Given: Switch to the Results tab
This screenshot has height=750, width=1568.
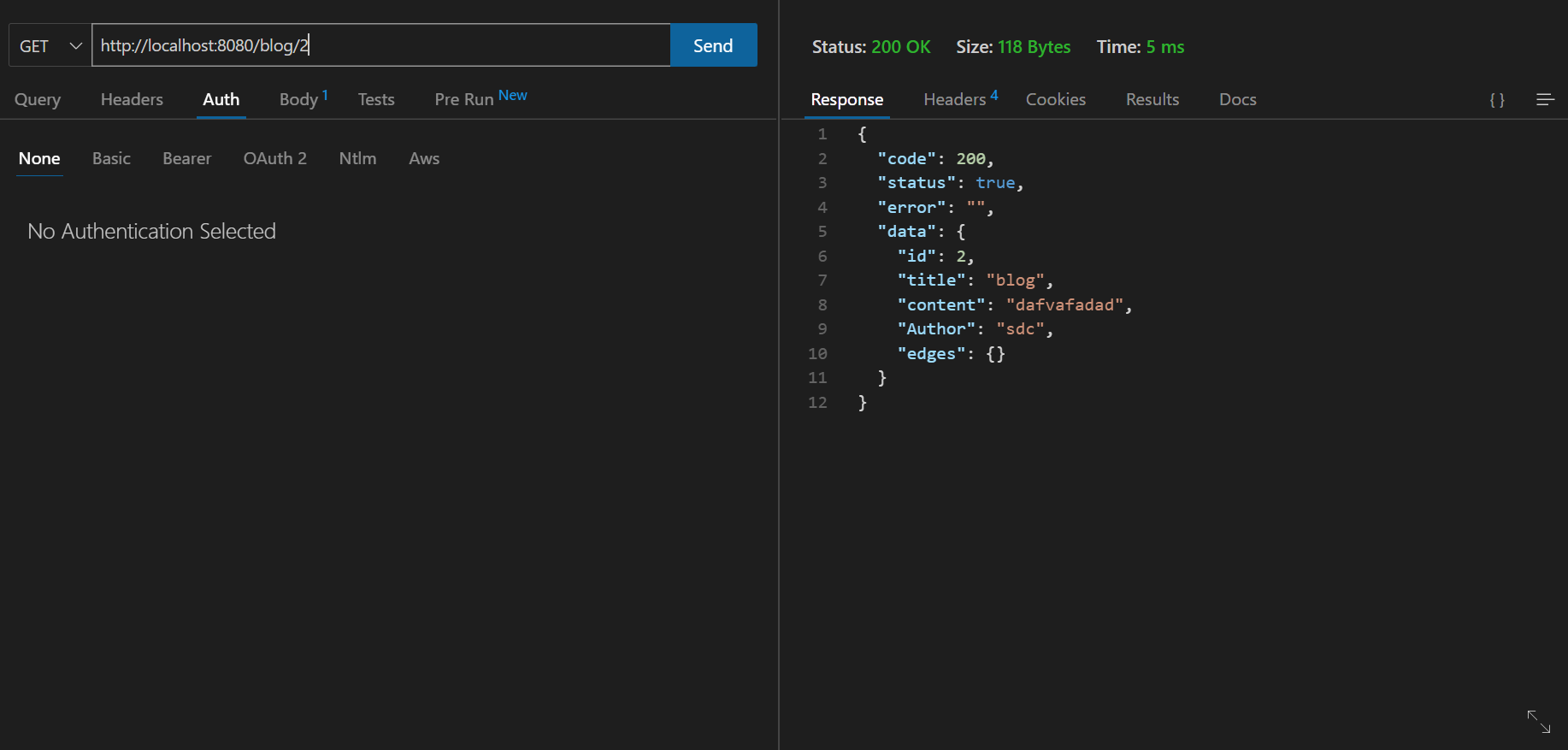Looking at the screenshot, I should 1152,100.
